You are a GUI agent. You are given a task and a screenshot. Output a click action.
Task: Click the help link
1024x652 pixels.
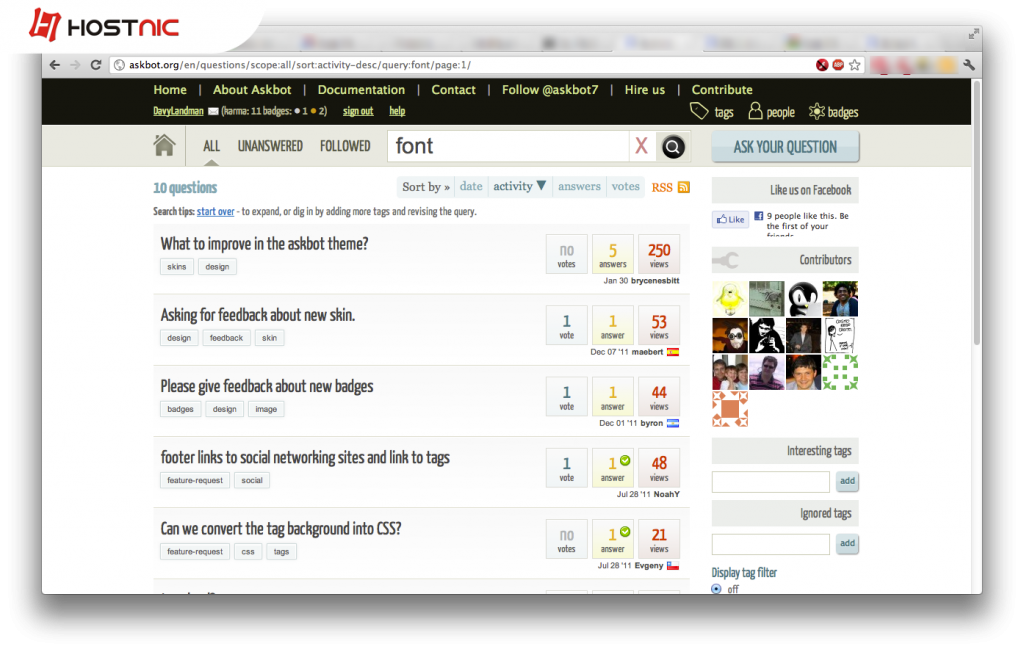[x=397, y=112]
